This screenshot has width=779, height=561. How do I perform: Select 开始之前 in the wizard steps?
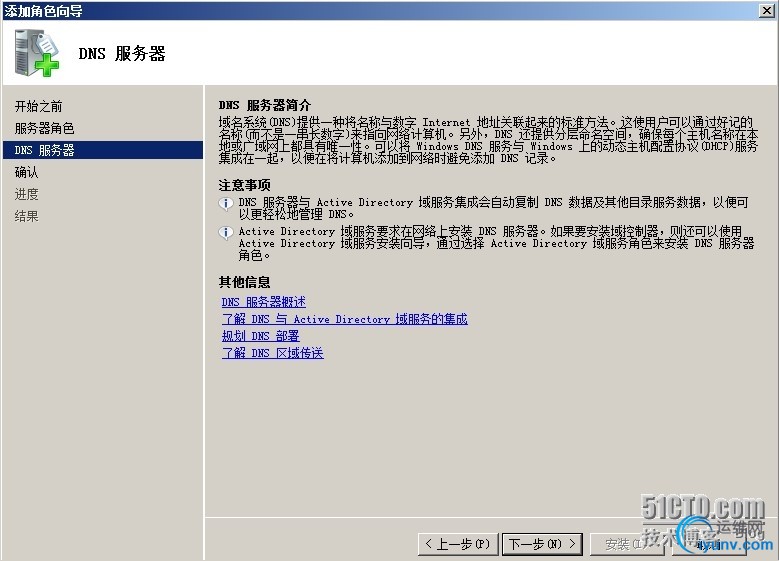pos(38,106)
